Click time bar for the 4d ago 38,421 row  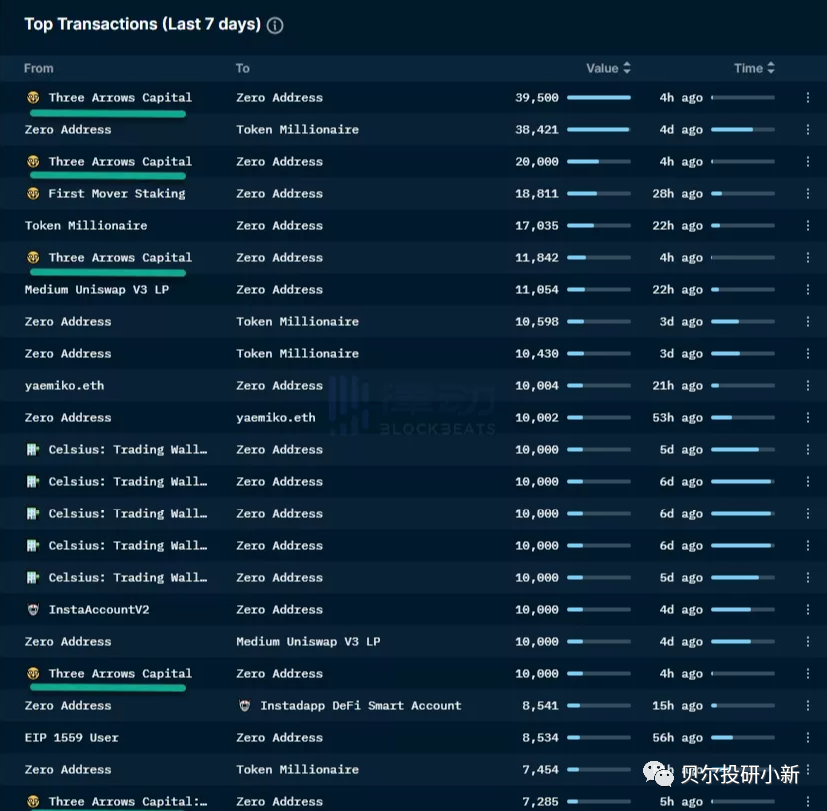743,130
